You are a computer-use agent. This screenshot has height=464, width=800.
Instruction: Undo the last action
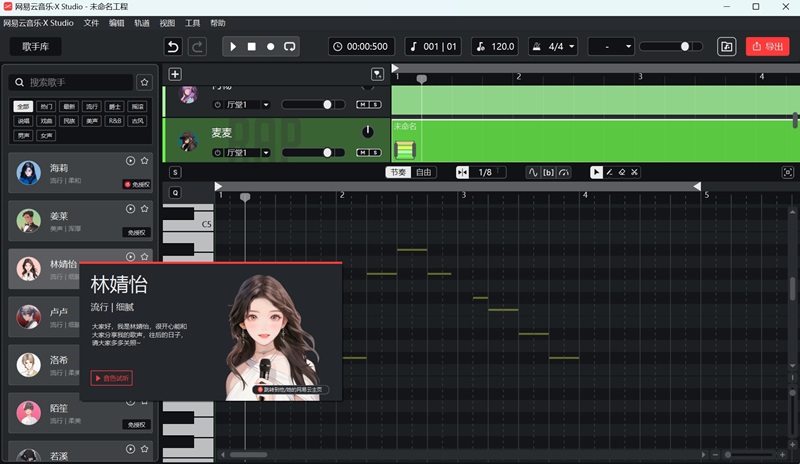tap(173, 46)
